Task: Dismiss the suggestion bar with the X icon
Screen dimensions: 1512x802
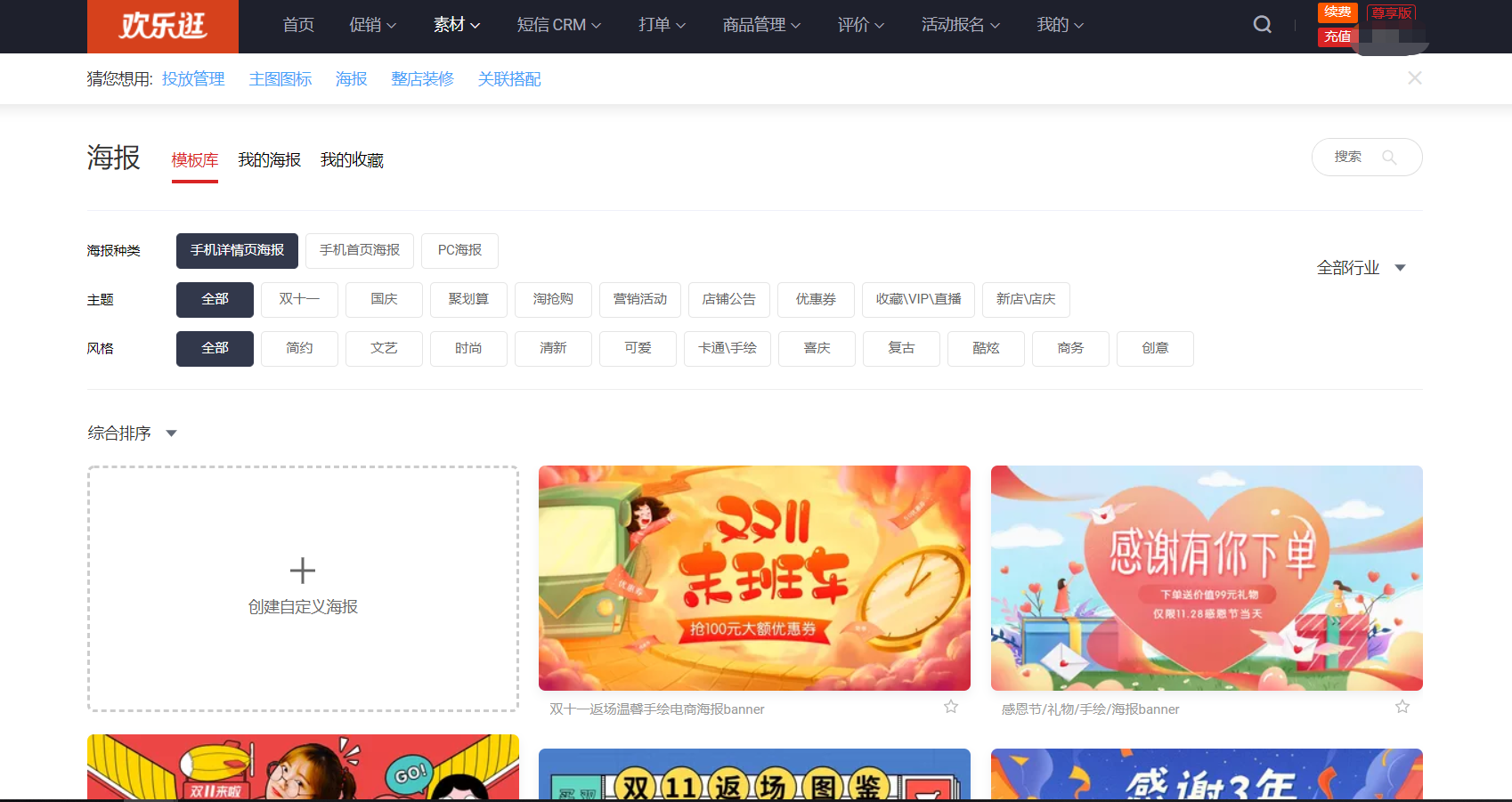Action: tap(1414, 78)
